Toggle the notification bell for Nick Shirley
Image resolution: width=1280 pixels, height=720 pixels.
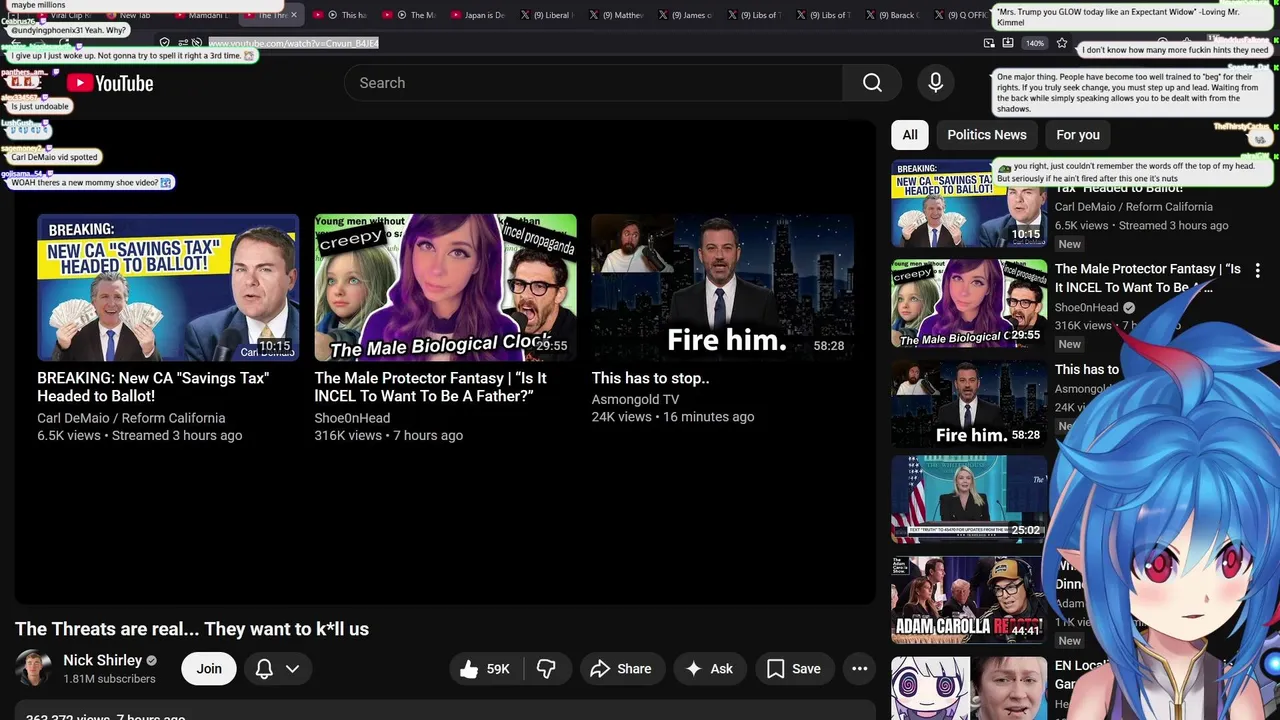coord(264,669)
